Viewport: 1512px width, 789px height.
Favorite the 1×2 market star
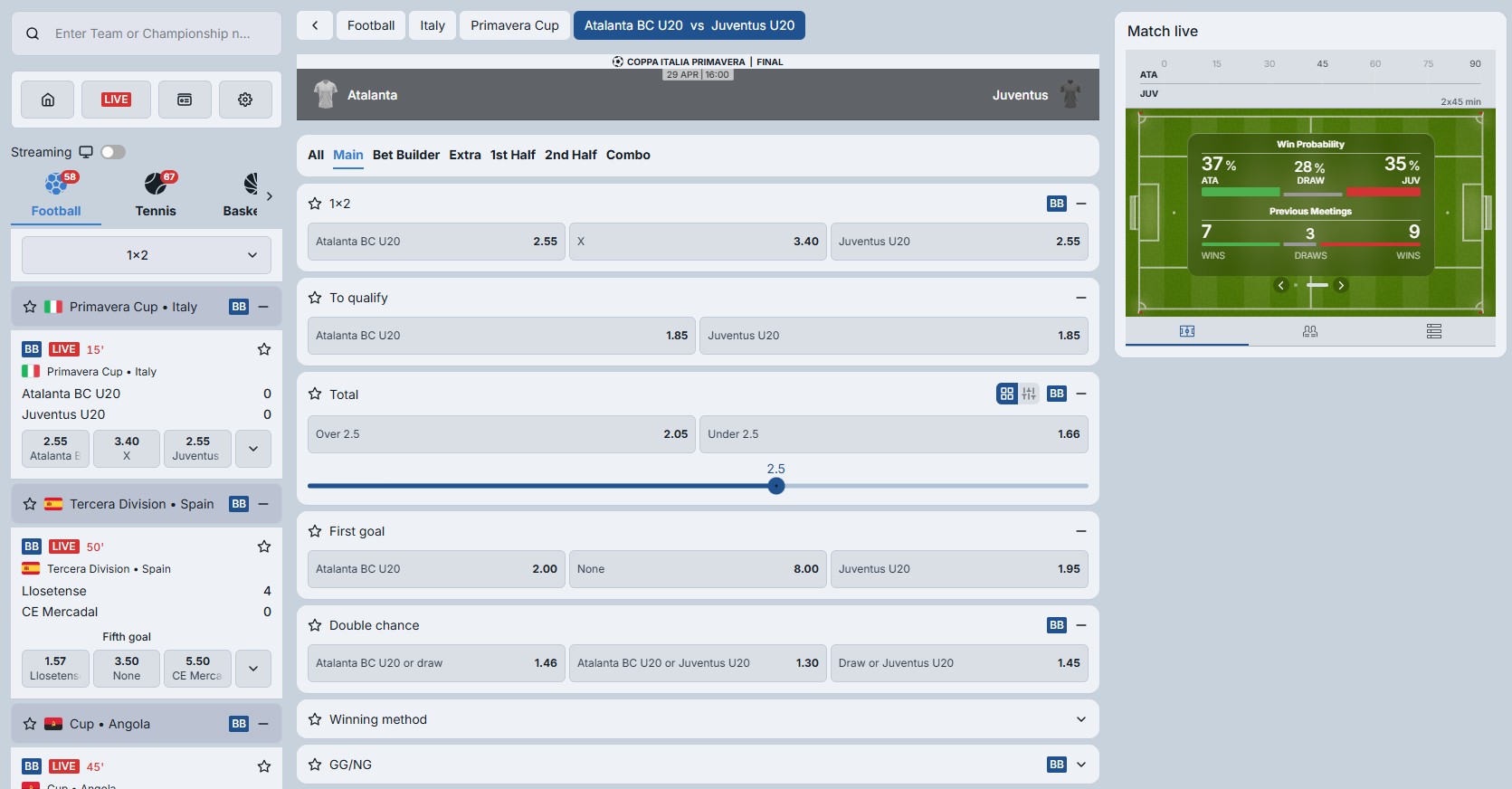pyautogui.click(x=315, y=204)
